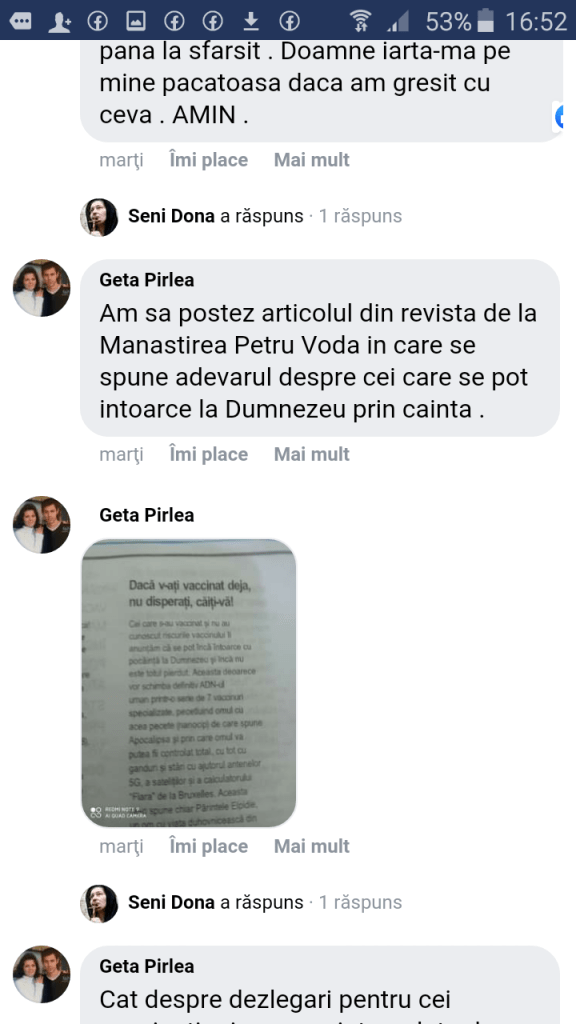Open Mai mult under the AMIN comment
This screenshot has height=1024, width=576.
(x=312, y=160)
